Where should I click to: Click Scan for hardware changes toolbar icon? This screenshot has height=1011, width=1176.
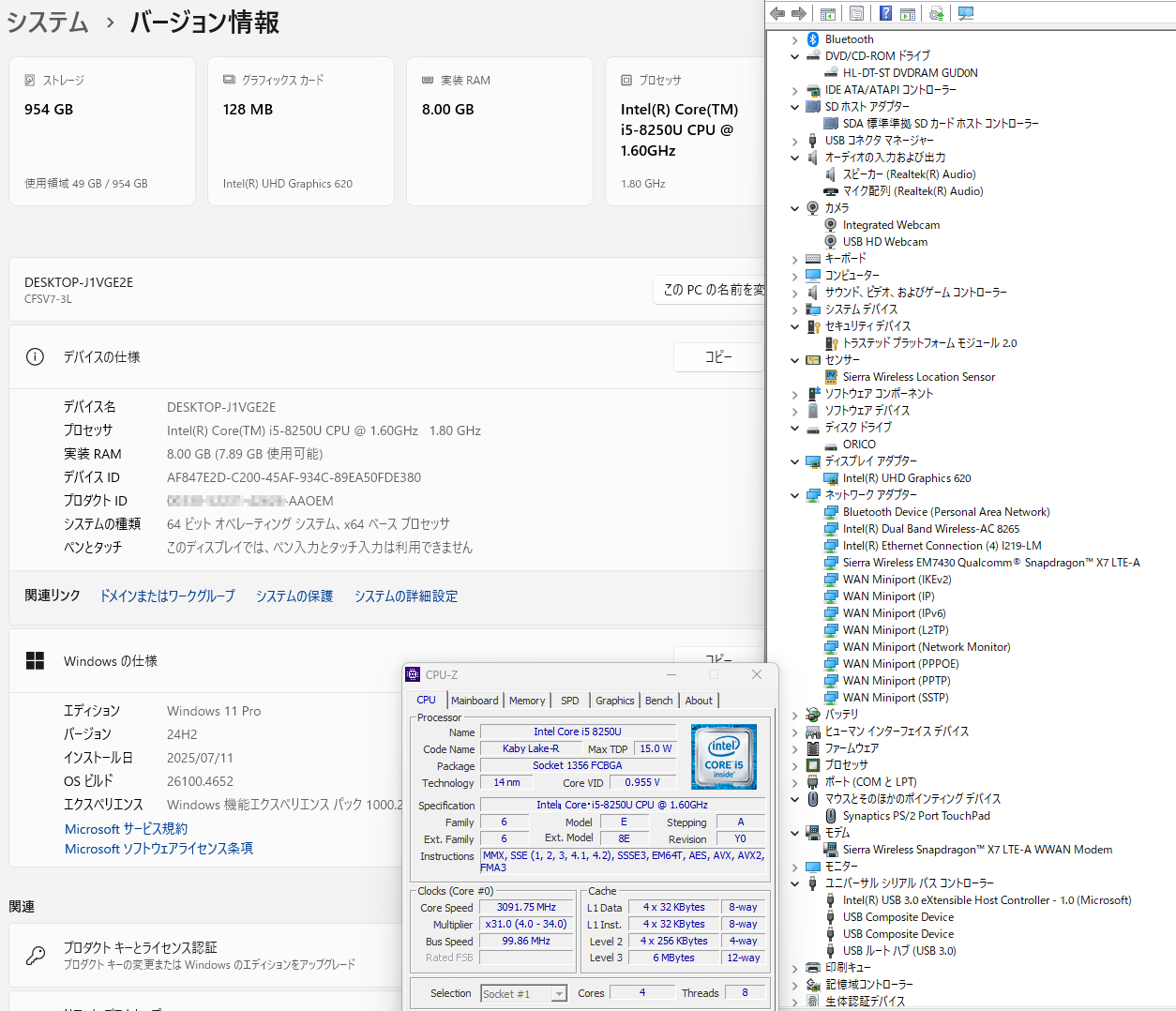[966, 13]
